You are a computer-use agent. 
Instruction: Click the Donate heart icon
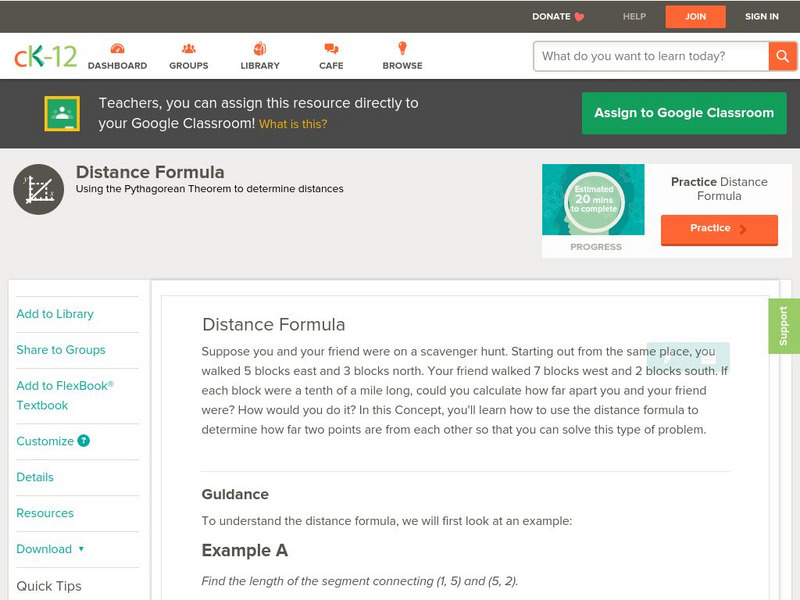pyautogui.click(x=579, y=17)
